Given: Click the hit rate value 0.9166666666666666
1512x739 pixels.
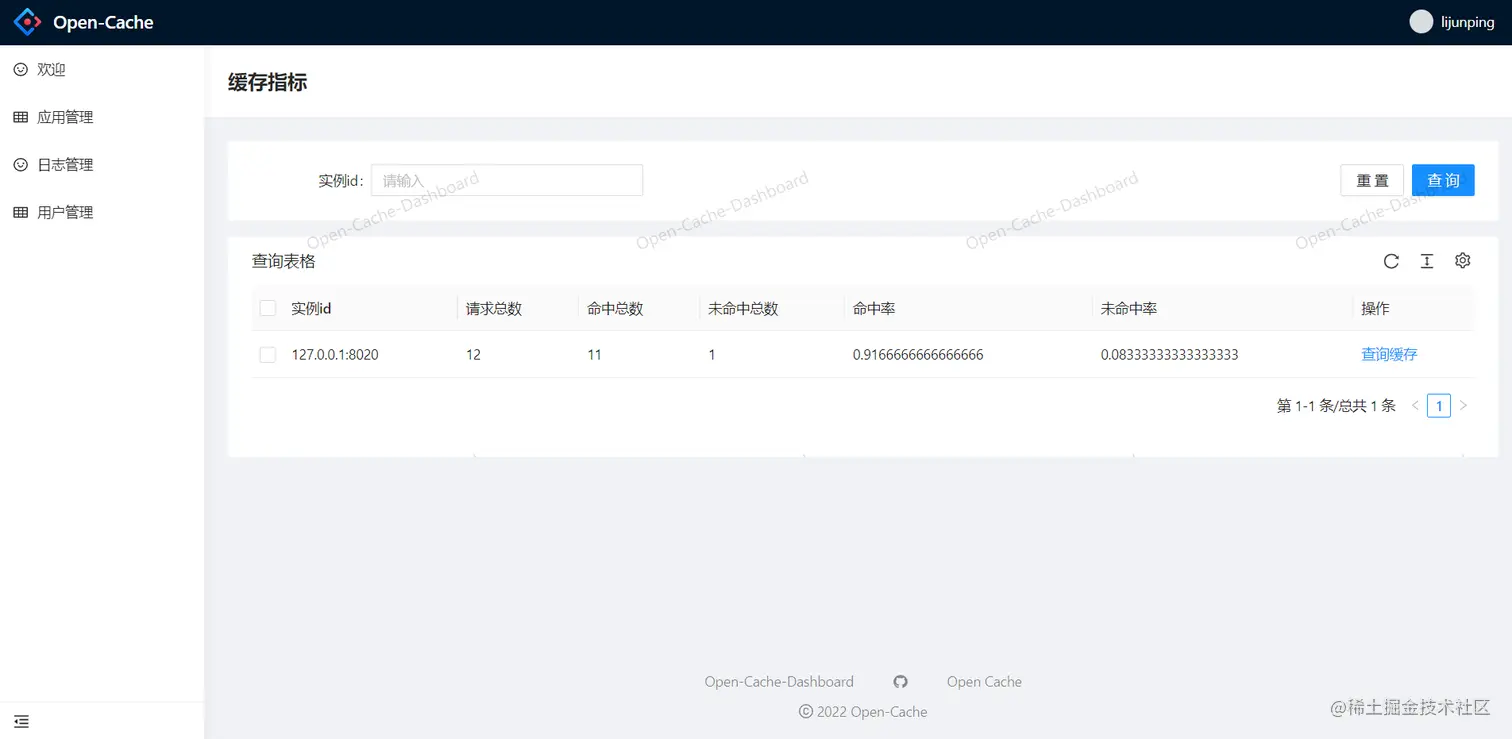Looking at the screenshot, I should pyautogui.click(x=918, y=354).
